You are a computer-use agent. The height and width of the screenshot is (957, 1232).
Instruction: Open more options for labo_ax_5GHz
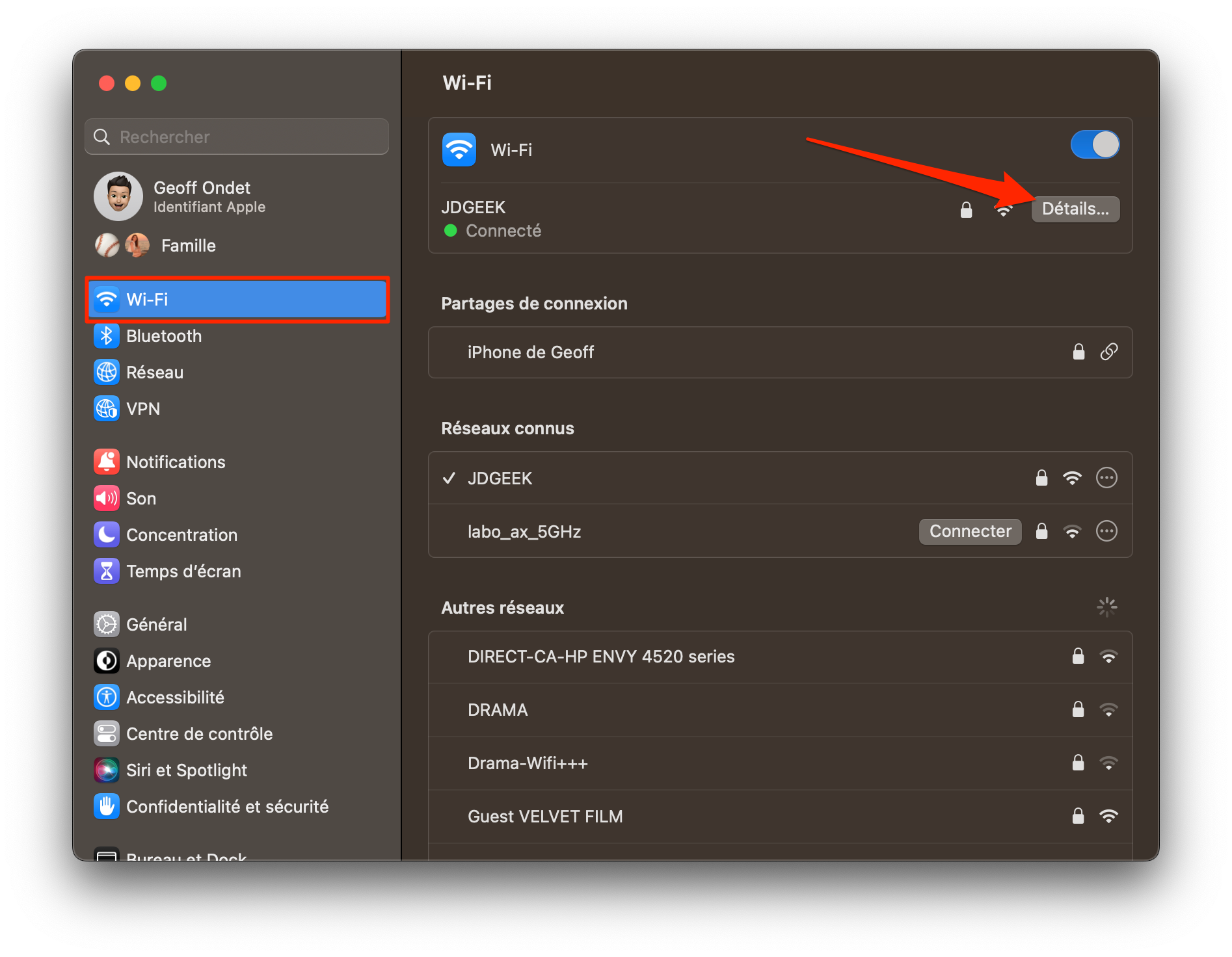(x=1106, y=531)
